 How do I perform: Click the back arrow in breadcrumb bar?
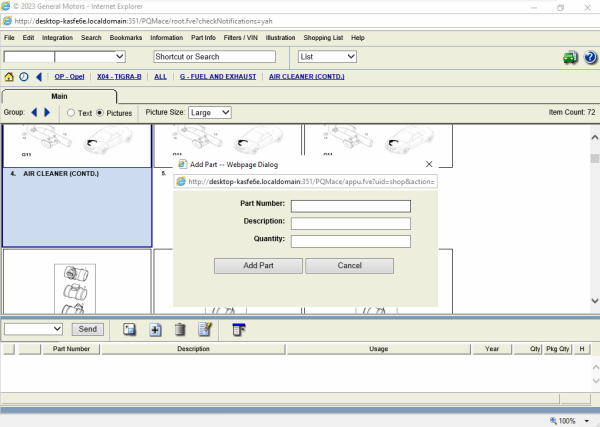(x=39, y=77)
